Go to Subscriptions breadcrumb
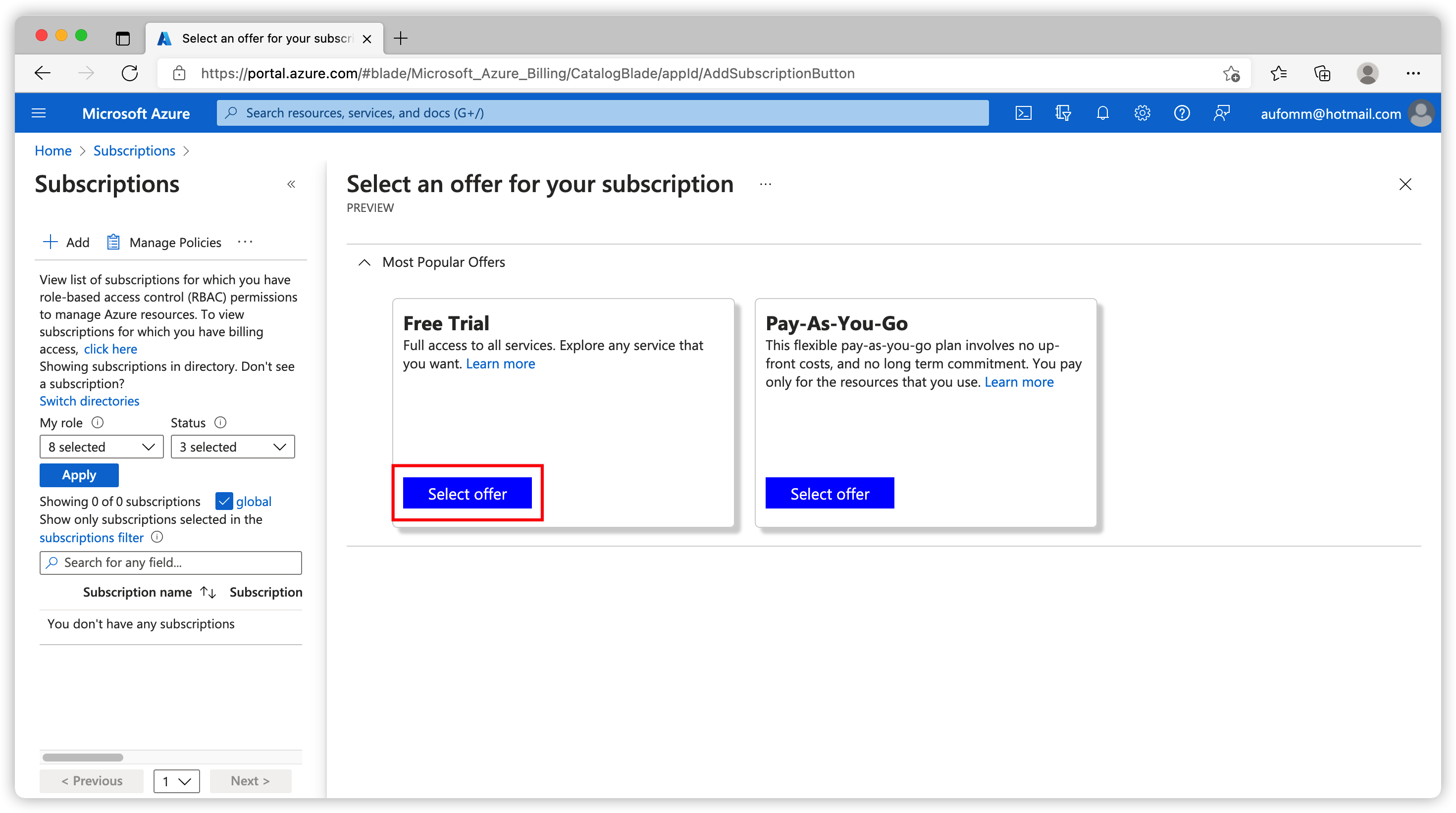 (x=134, y=151)
